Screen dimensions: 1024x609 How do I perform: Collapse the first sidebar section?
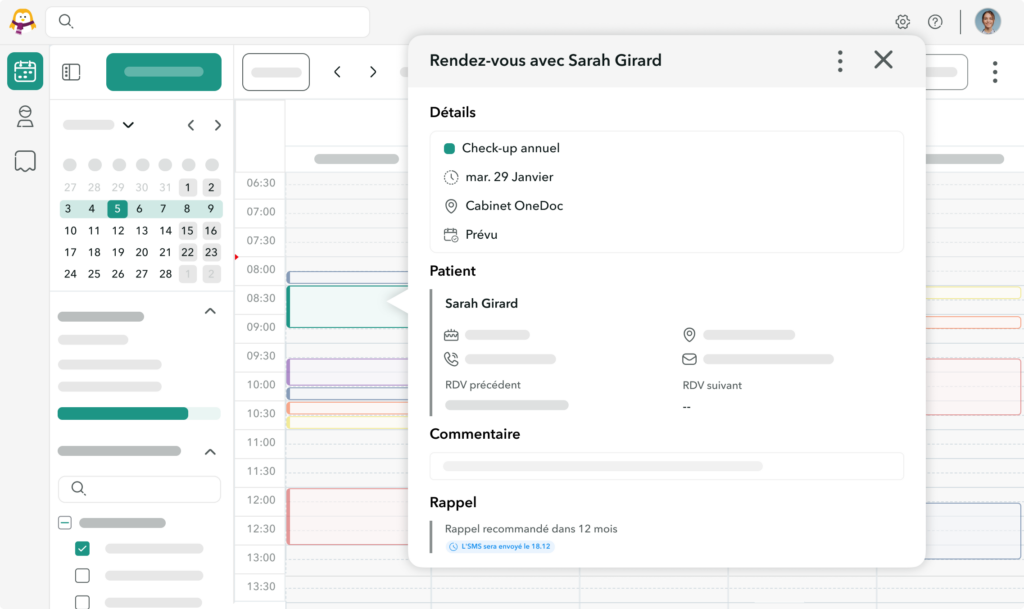click(x=210, y=311)
